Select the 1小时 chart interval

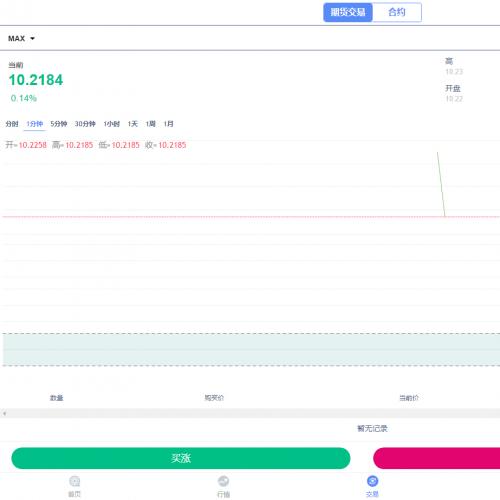pos(112,124)
